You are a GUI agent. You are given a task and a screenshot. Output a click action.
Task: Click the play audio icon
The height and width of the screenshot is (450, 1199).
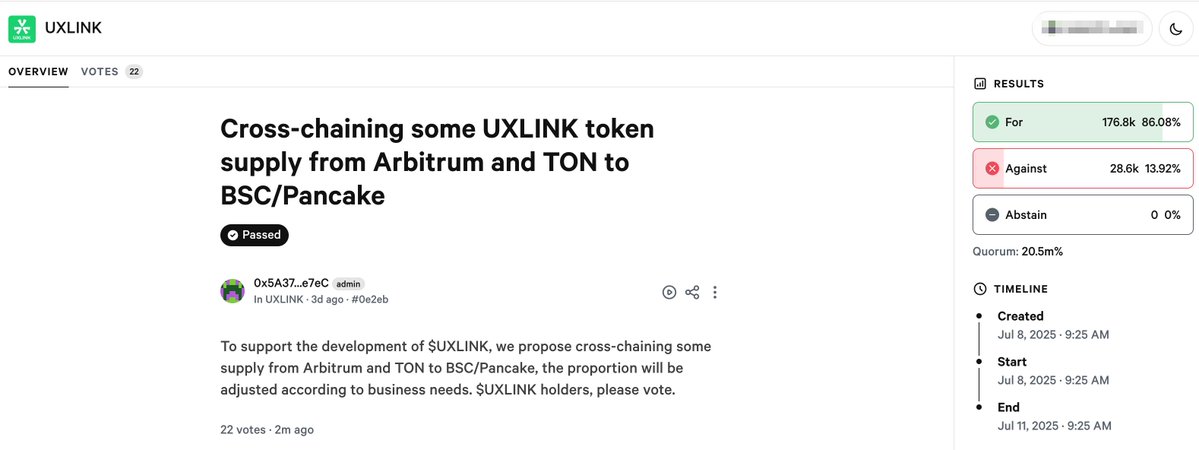pyautogui.click(x=669, y=292)
